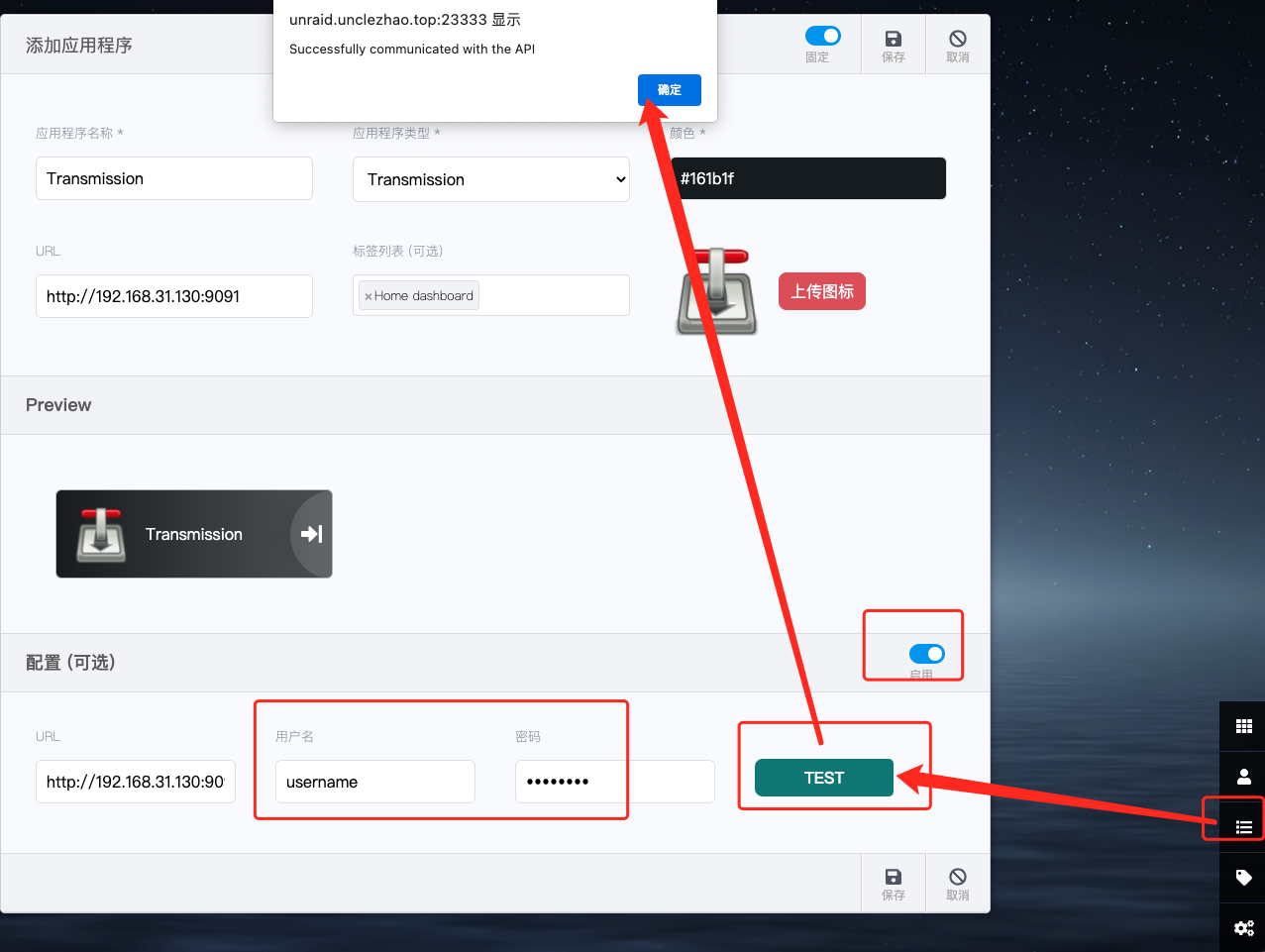Click the username (用户名) field

coord(375,782)
